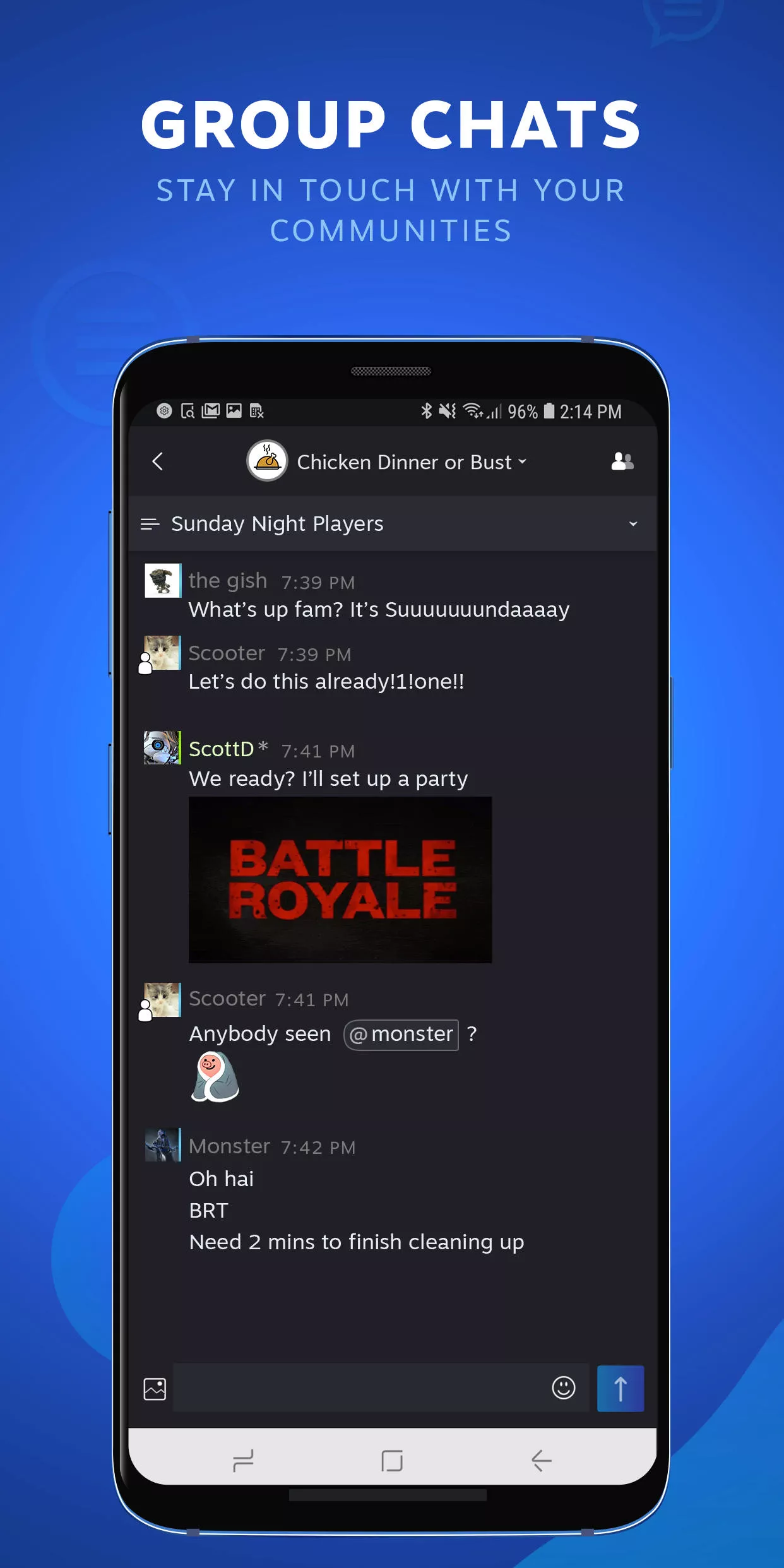The width and height of the screenshot is (784, 1568).
Task: Expand the Sunday Night Players channel chevron
Action: click(633, 524)
